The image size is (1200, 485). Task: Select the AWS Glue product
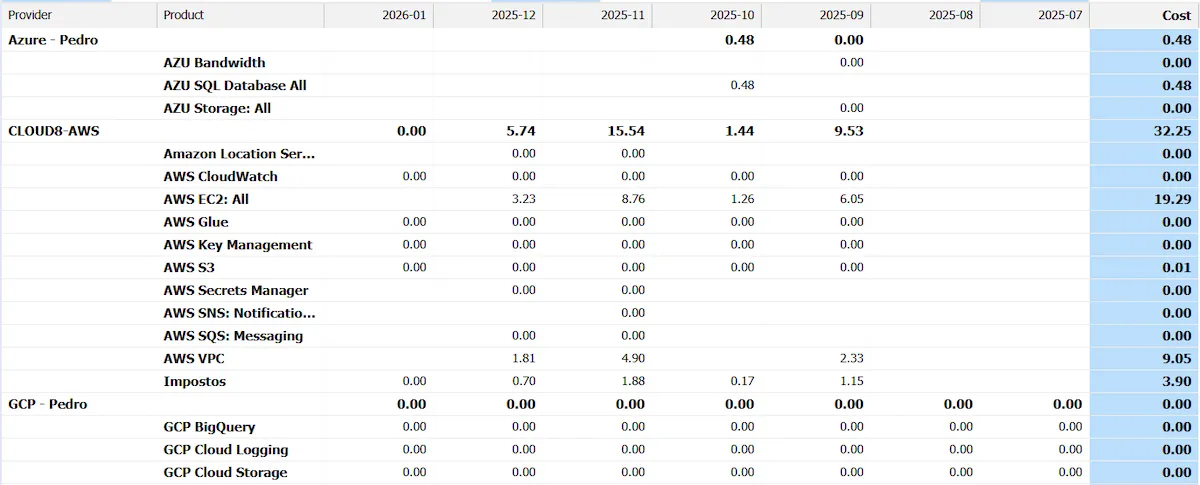tap(196, 222)
